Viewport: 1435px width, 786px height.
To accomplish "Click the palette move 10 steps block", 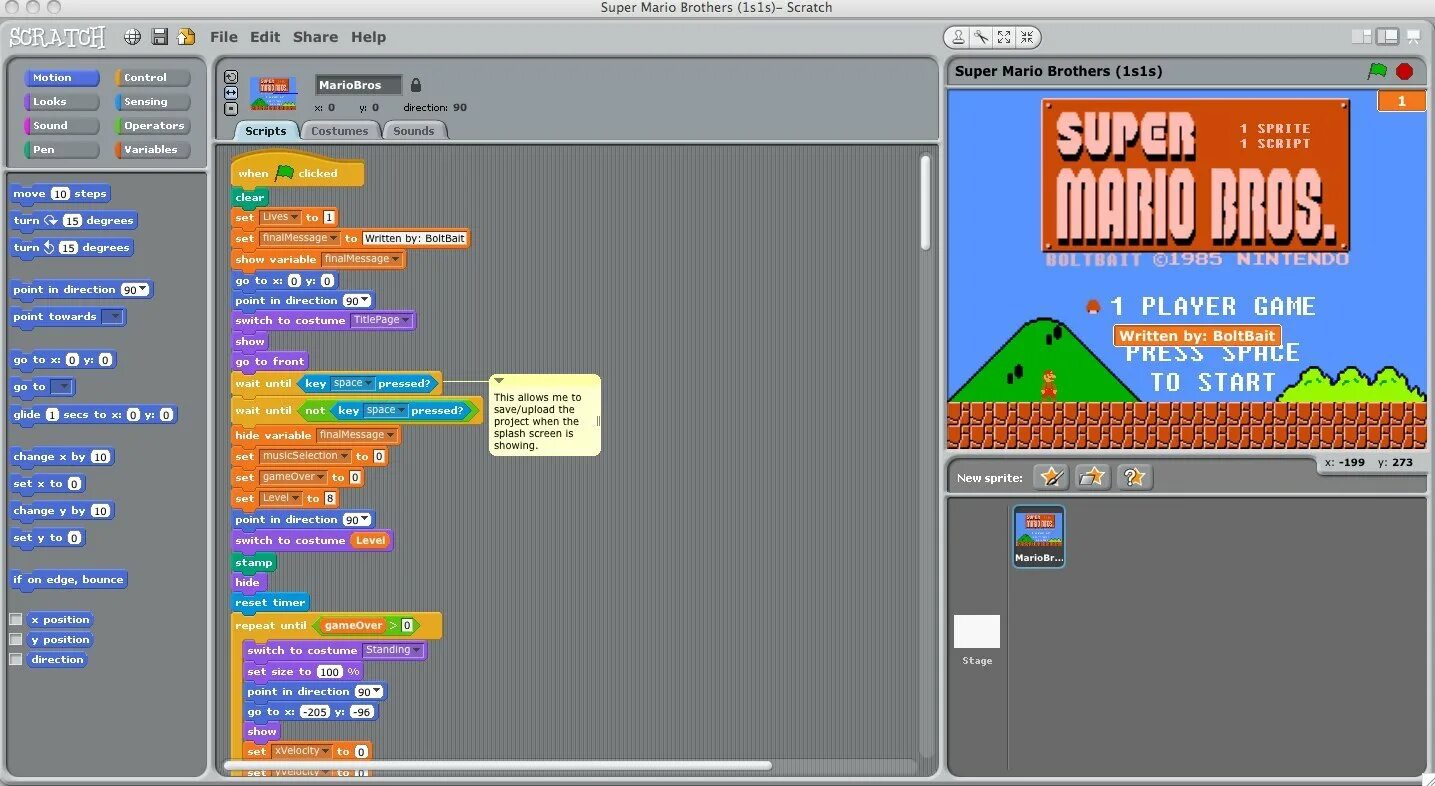I will point(60,194).
